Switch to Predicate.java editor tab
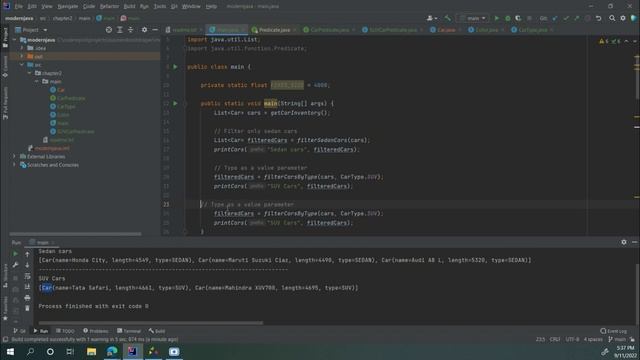This screenshot has height=360, width=640. 274,30
